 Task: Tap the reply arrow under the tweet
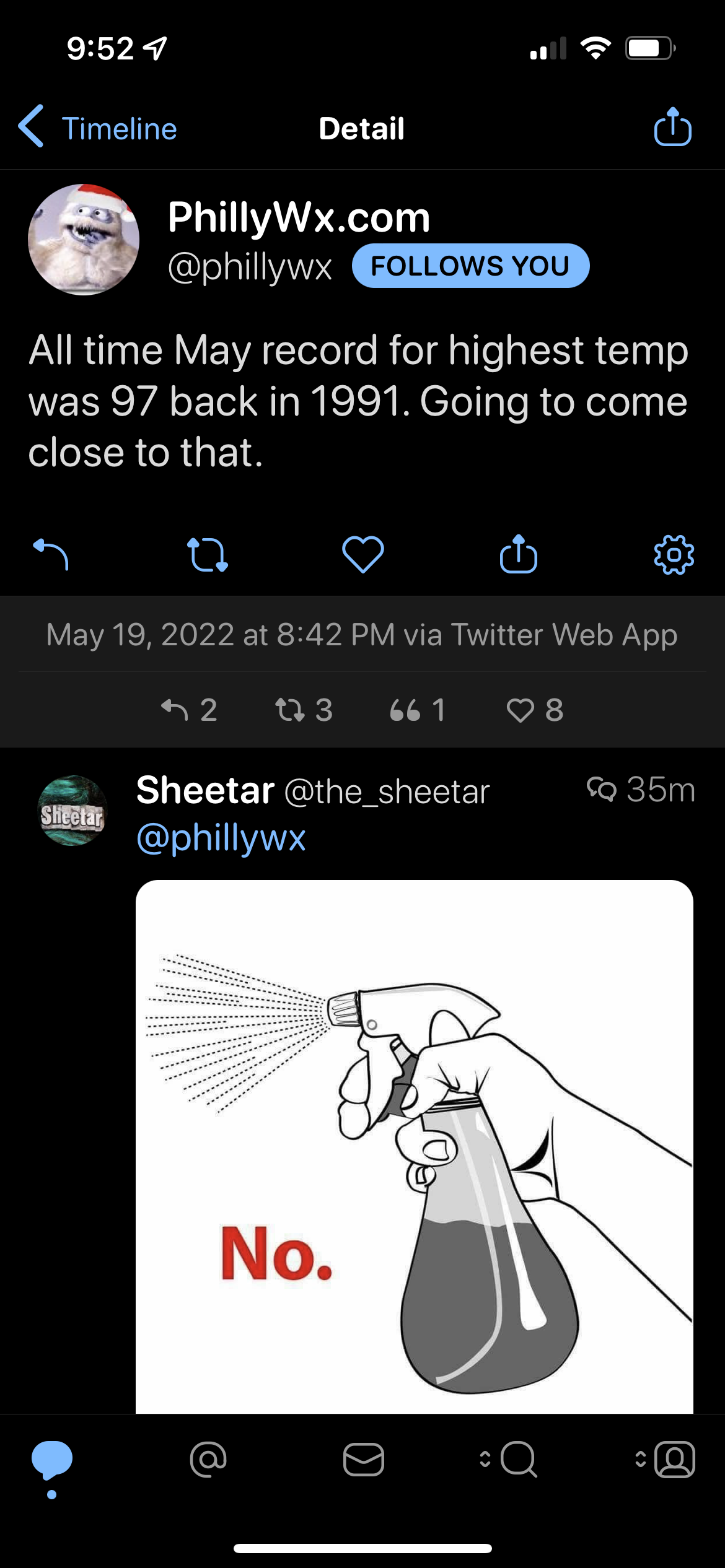(x=51, y=554)
